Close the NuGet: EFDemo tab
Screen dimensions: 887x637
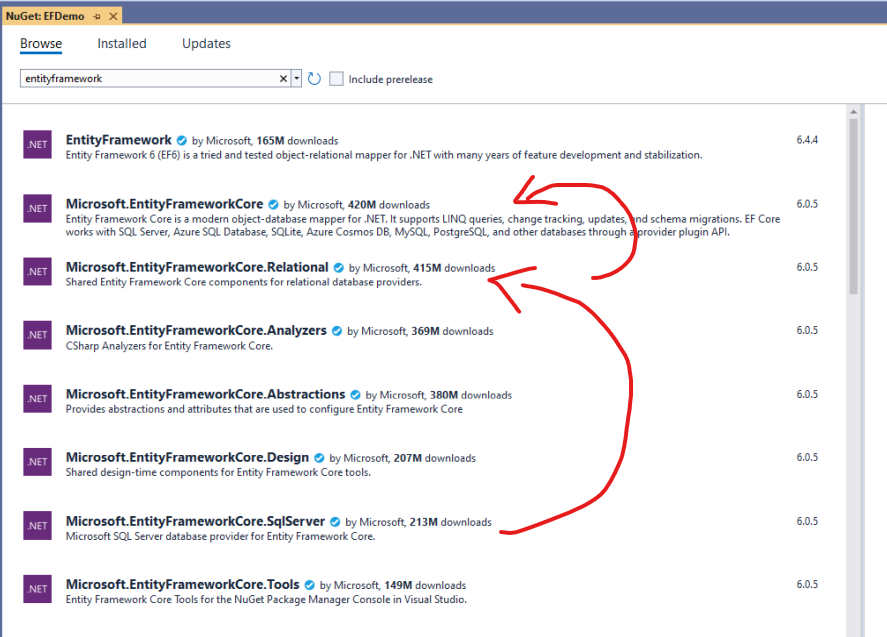point(113,16)
